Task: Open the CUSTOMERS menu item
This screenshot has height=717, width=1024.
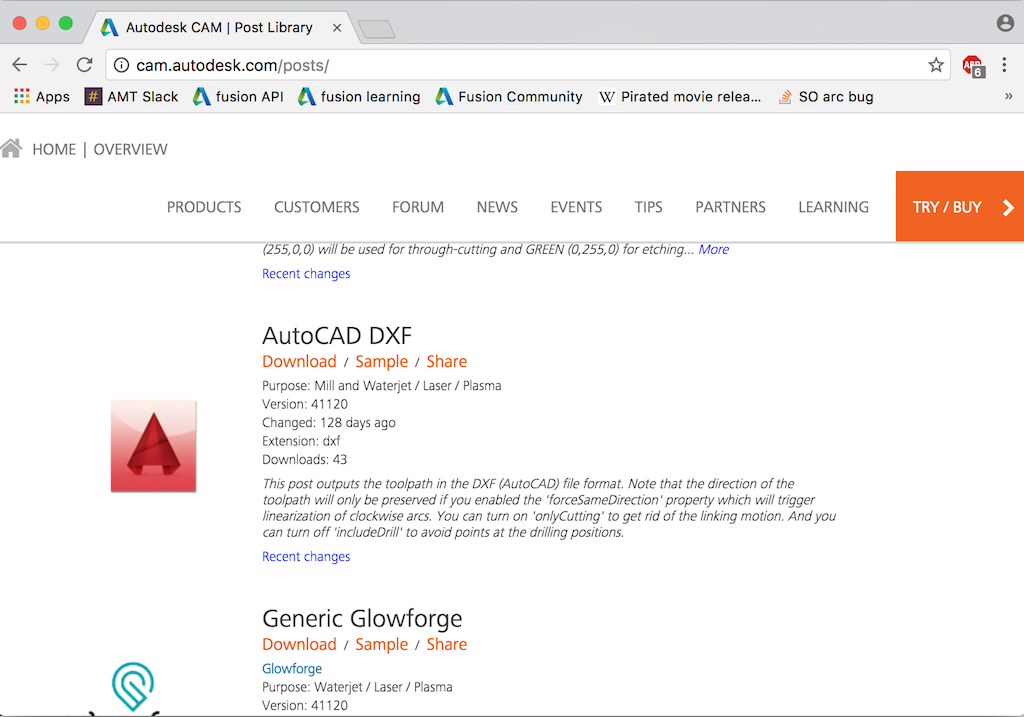Action: pos(317,207)
